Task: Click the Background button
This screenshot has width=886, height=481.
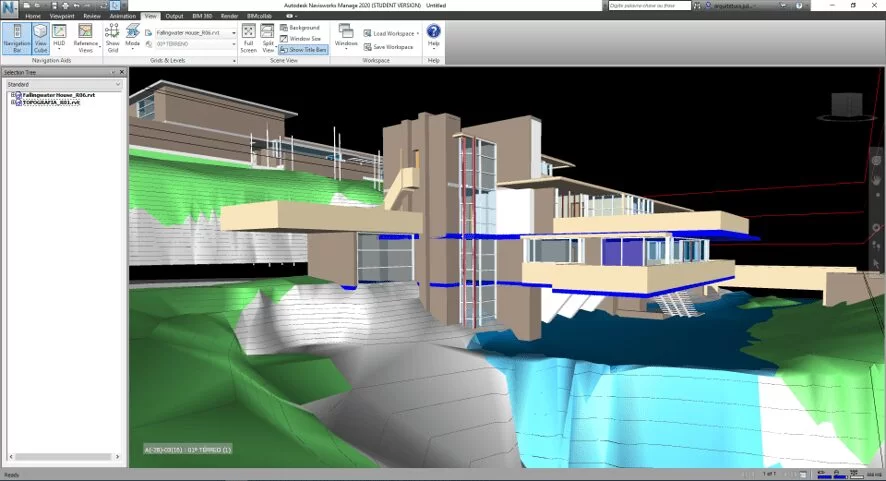Action: (300, 28)
